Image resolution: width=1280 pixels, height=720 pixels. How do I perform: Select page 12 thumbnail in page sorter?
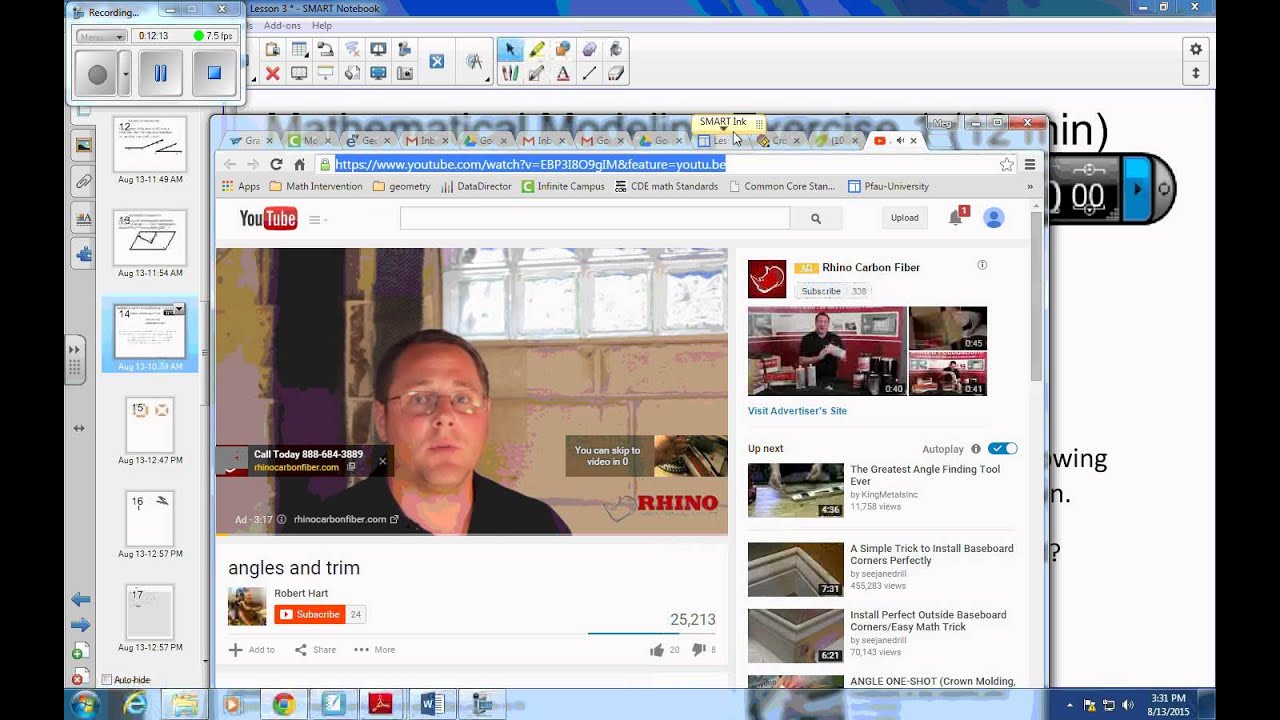click(x=150, y=144)
